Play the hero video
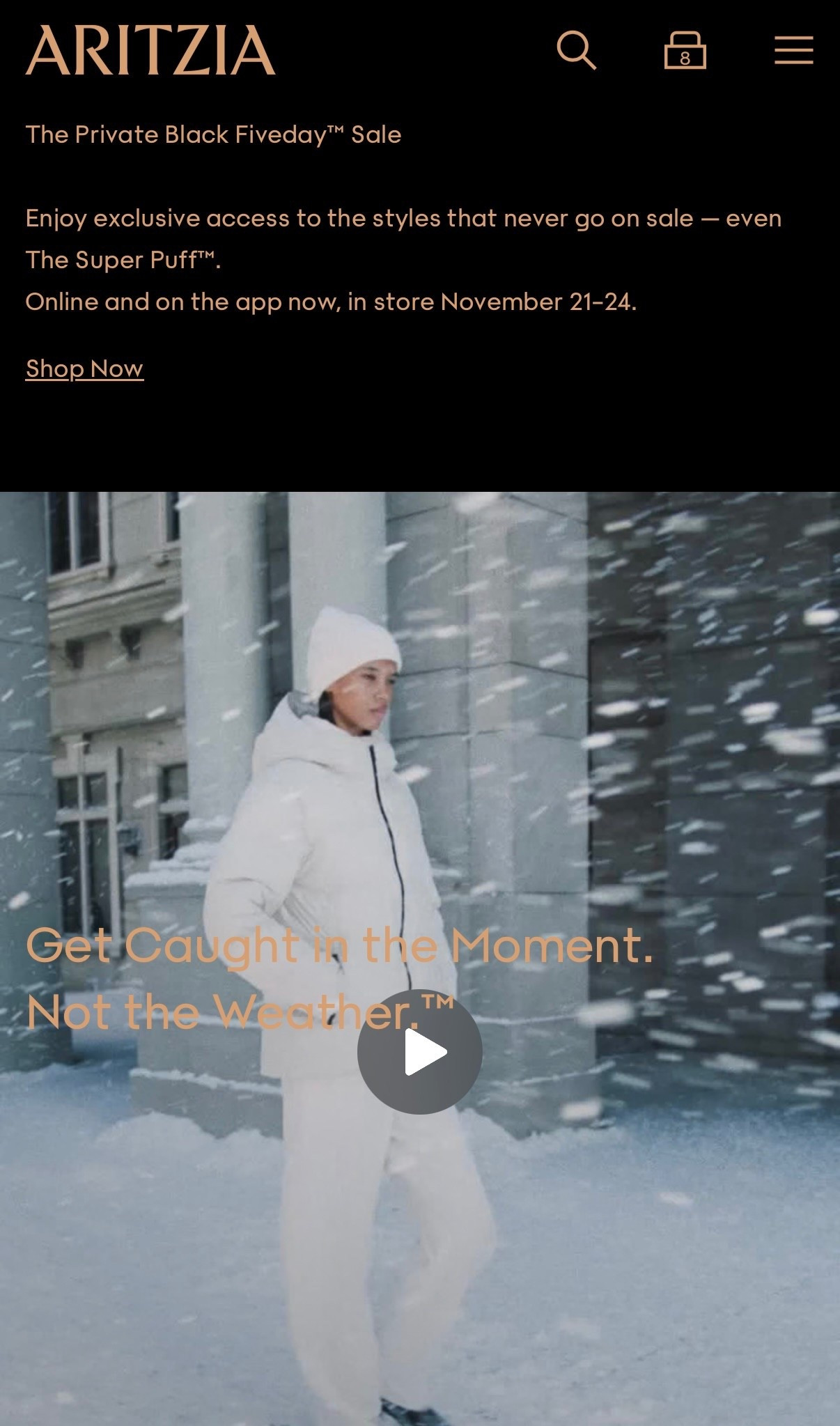Screen dimensions: 840x1426 pyautogui.click(x=420, y=1051)
